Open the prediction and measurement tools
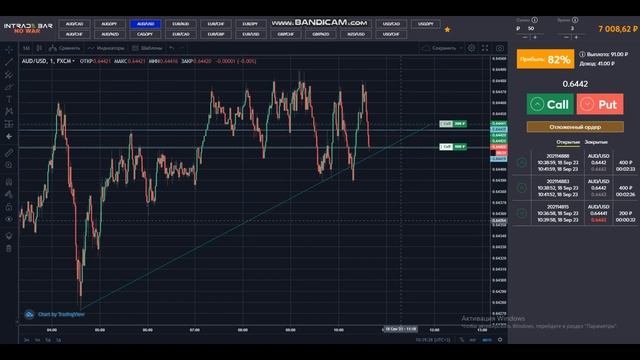The height and width of the screenshot is (360, 640). pos(9,124)
